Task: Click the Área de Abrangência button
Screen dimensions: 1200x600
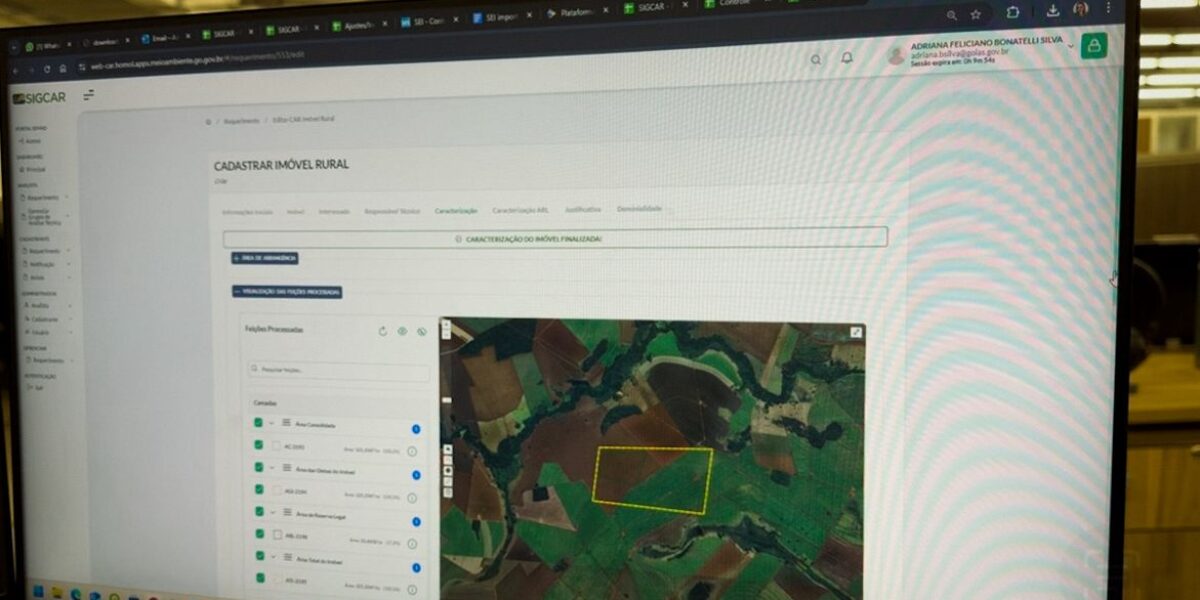Action: (x=265, y=258)
